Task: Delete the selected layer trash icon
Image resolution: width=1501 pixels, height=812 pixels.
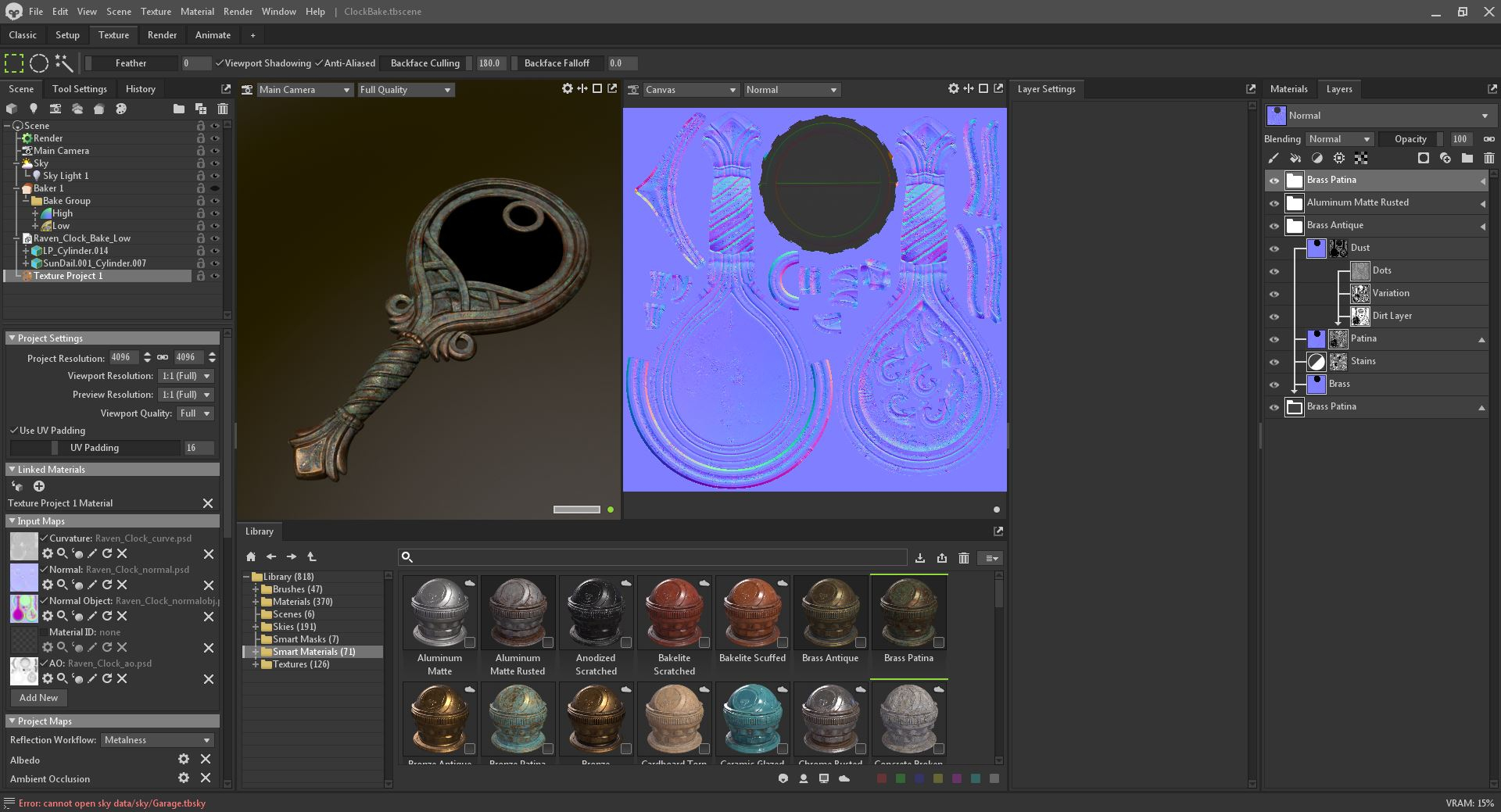Action: [1489, 158]
